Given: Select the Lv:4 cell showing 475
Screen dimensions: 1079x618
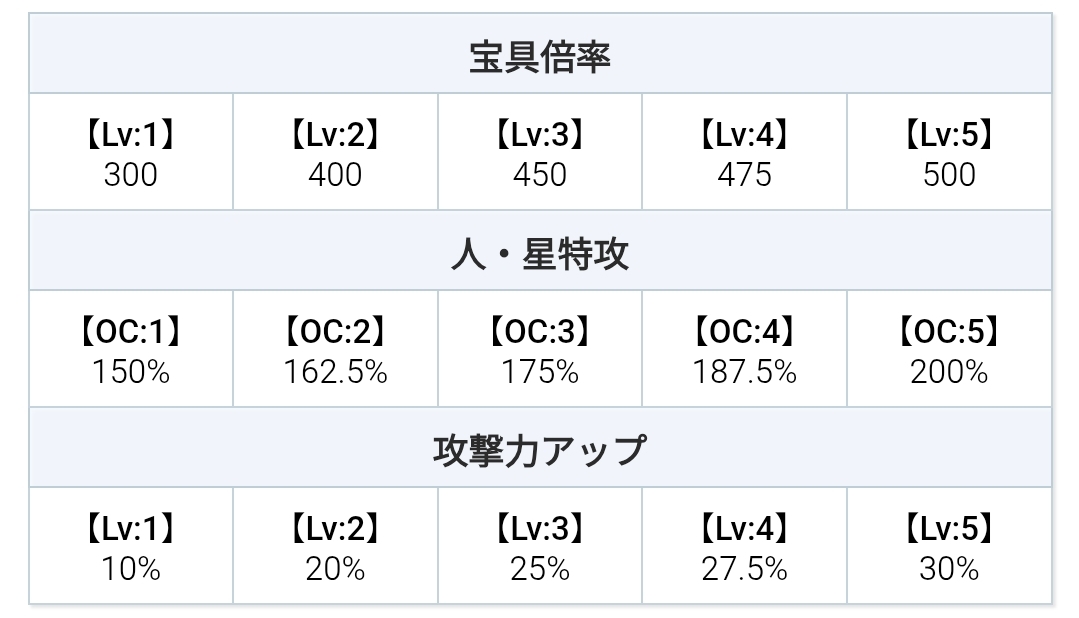Looking at the screenshot, I should click(744, 154).
